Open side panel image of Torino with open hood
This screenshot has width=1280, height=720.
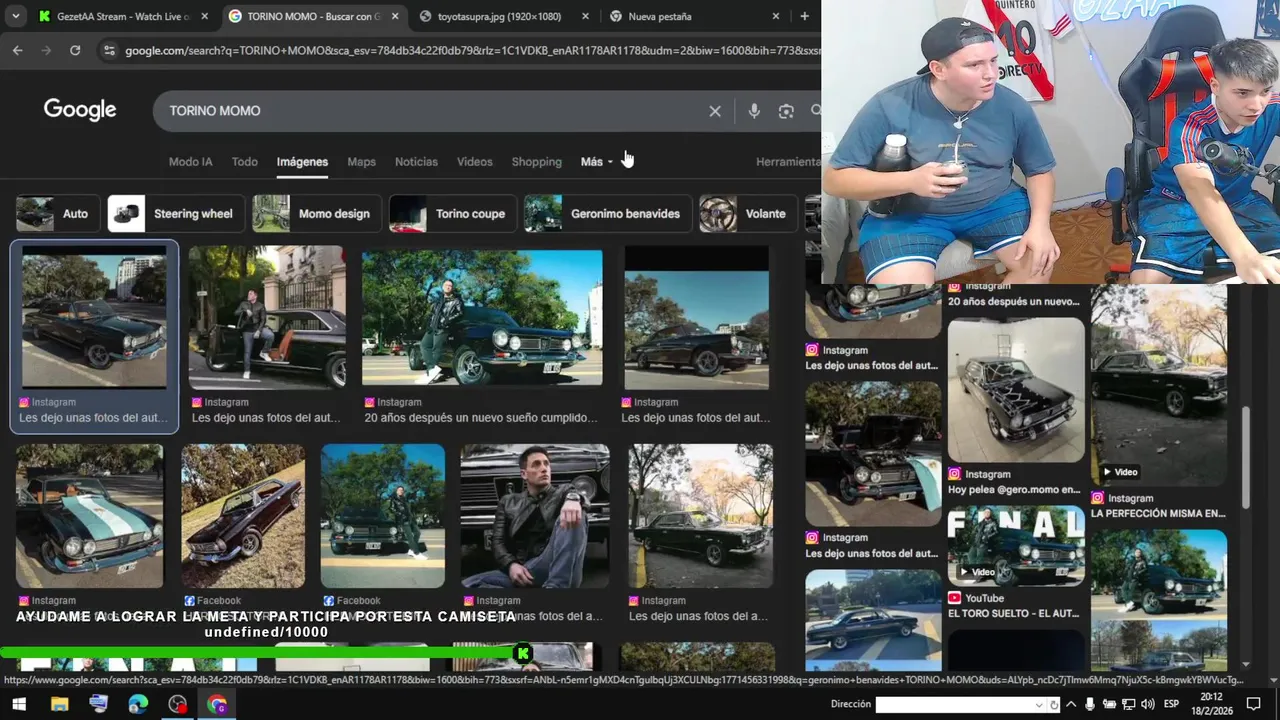[873, 454]
